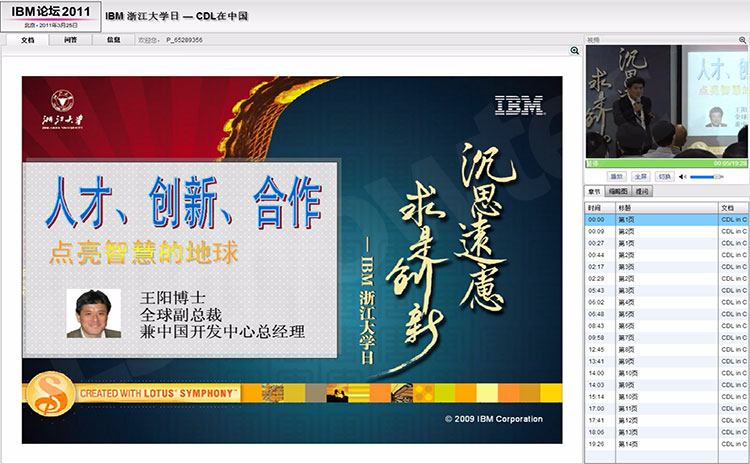Sort by the 标题 column header
Image resolution: width=750 pixels, height=464 pixels.
point(667,208)
